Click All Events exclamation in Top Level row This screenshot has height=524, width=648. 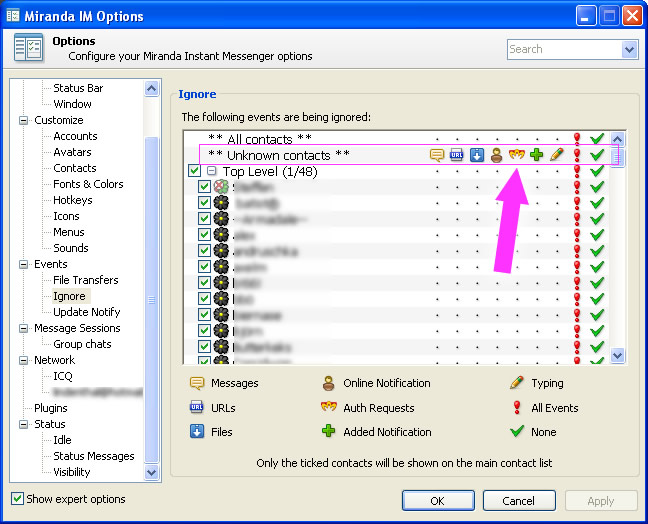[x=577, y=171]
